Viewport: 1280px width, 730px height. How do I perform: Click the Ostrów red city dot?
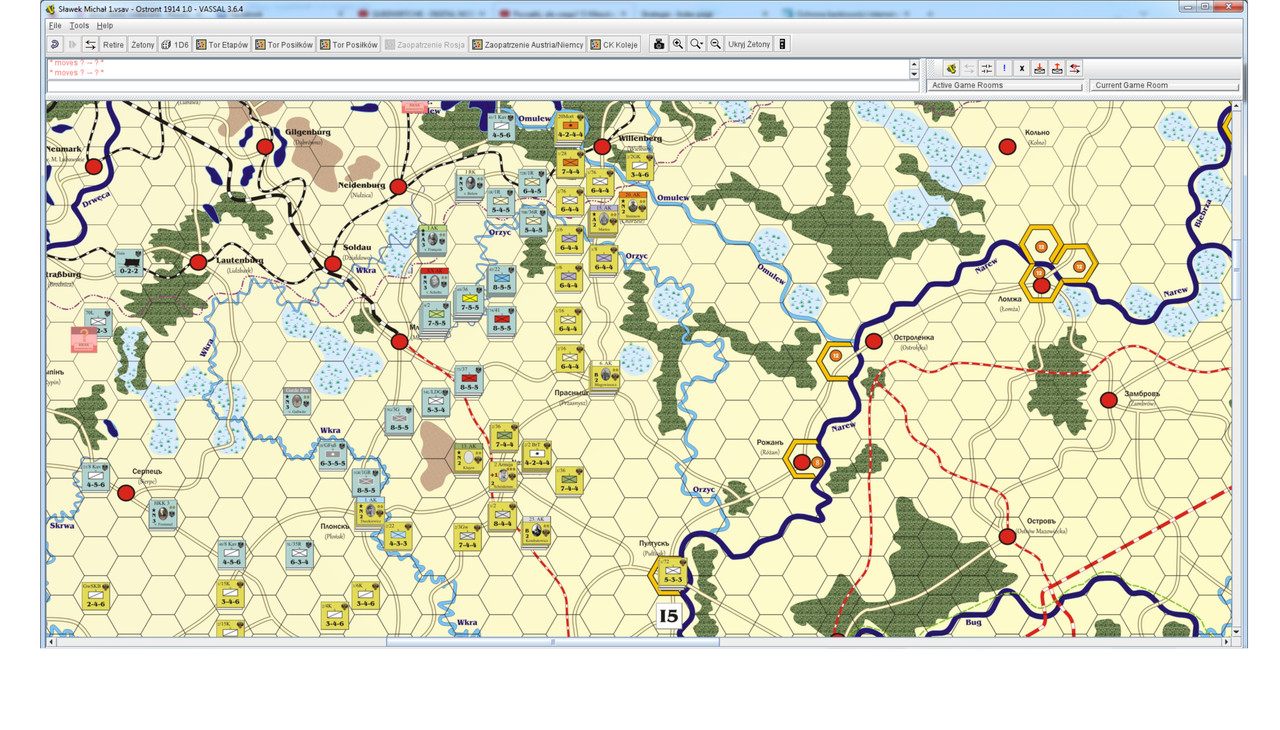1007,537
